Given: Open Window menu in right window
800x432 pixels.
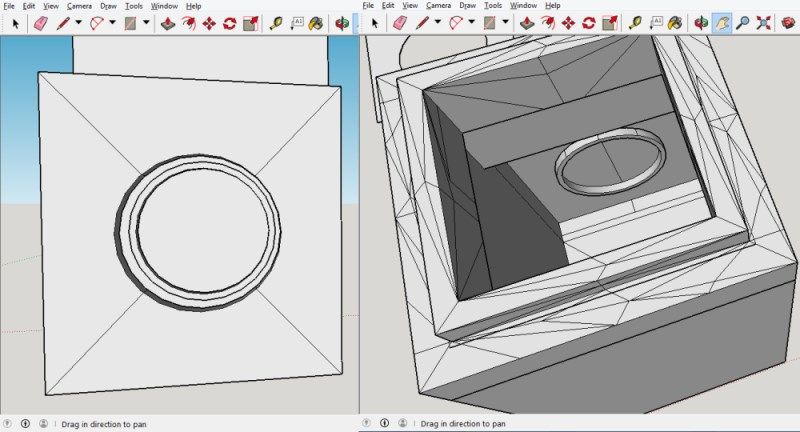Looking at the screenshot, I should (523, 6).
